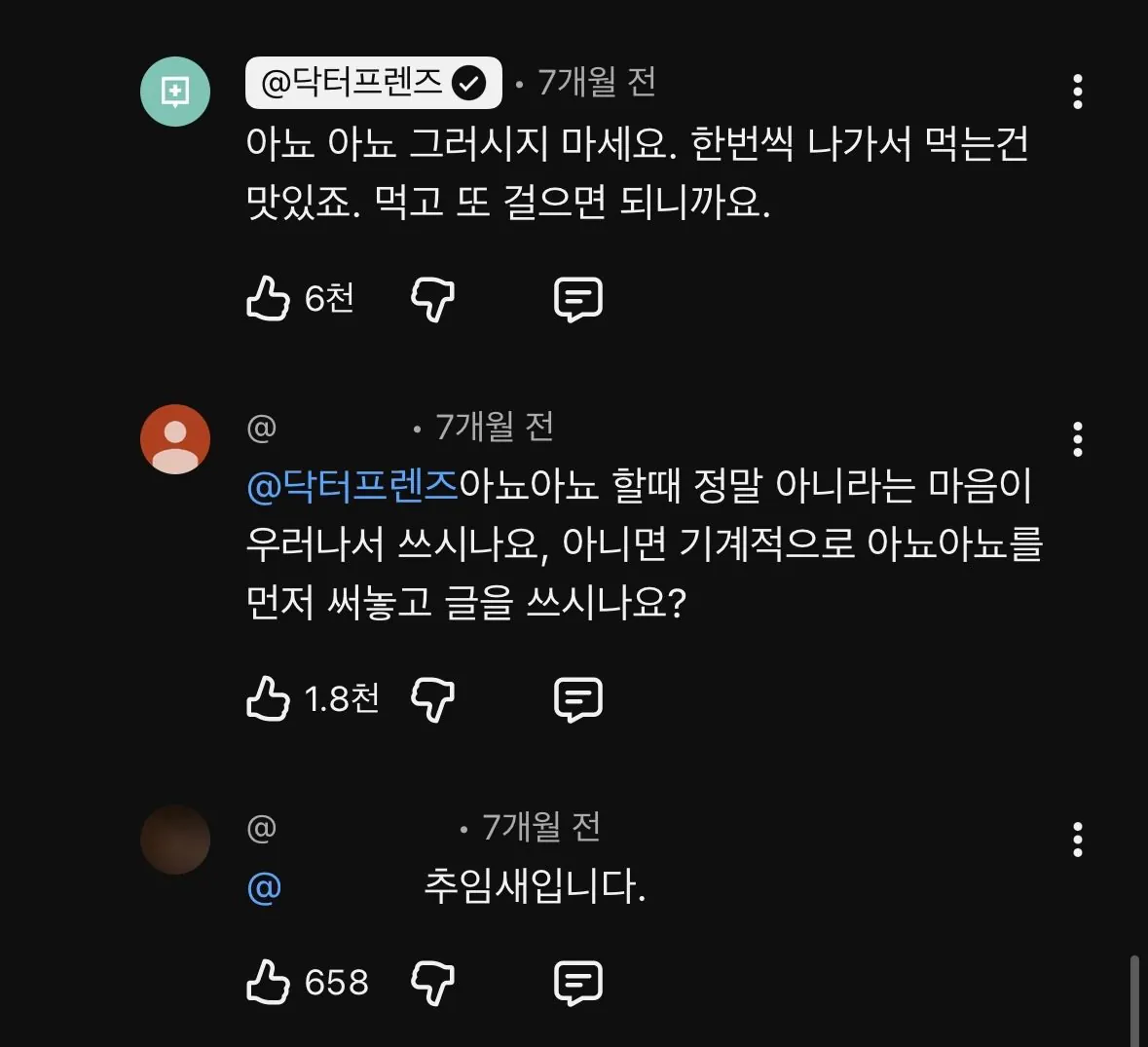Click the orange profile avatar

175,438
